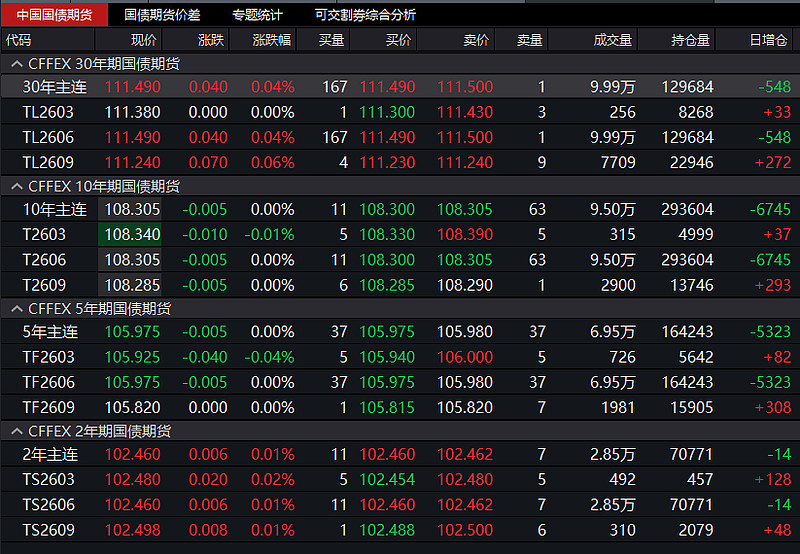Click TS2603 open interest 457
This screenshot has height=554, width=800.
click(700, 479)
